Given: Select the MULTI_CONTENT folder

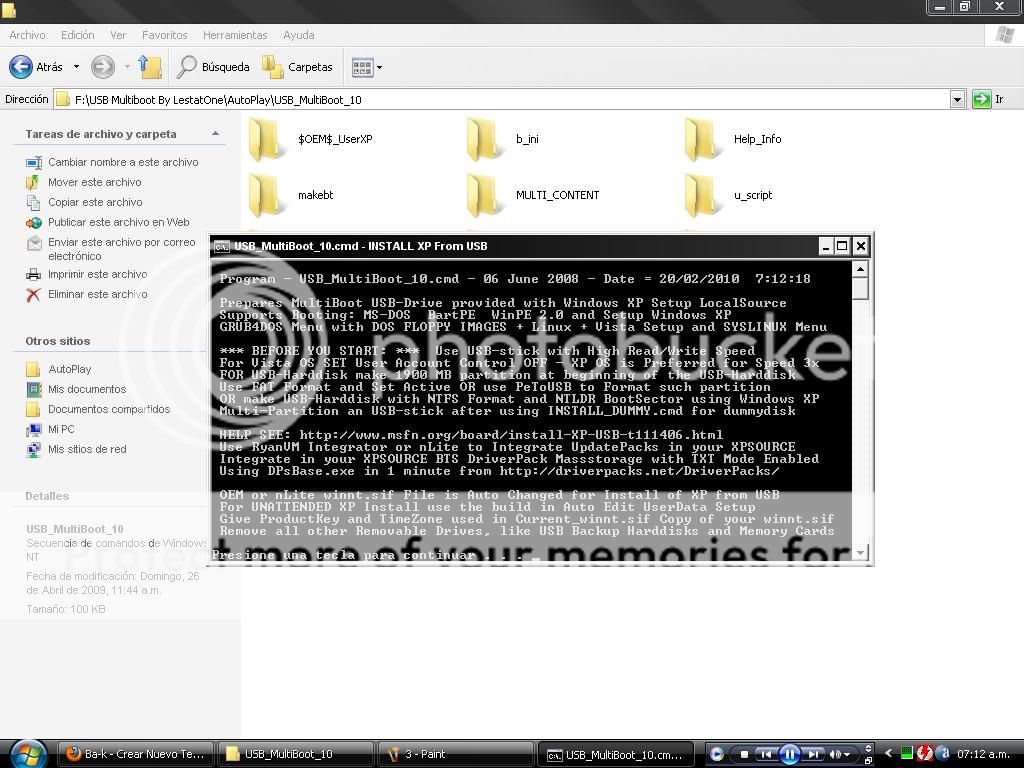Looking at the screenshot, I should [x=486, y=195].
